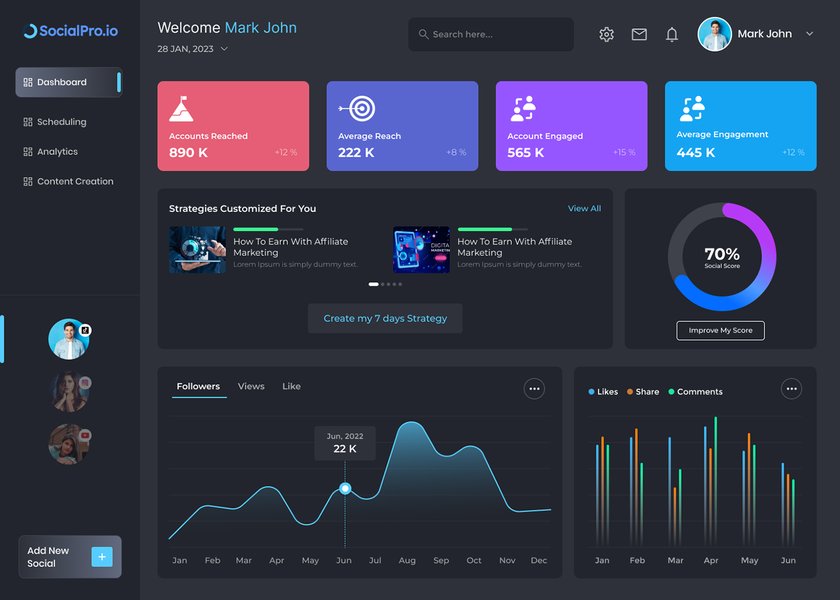This screenshot has height=600, width=840.
Task: Click Create my 7 days Strategy
Action: pyautogui.click(x=385, y=318)
